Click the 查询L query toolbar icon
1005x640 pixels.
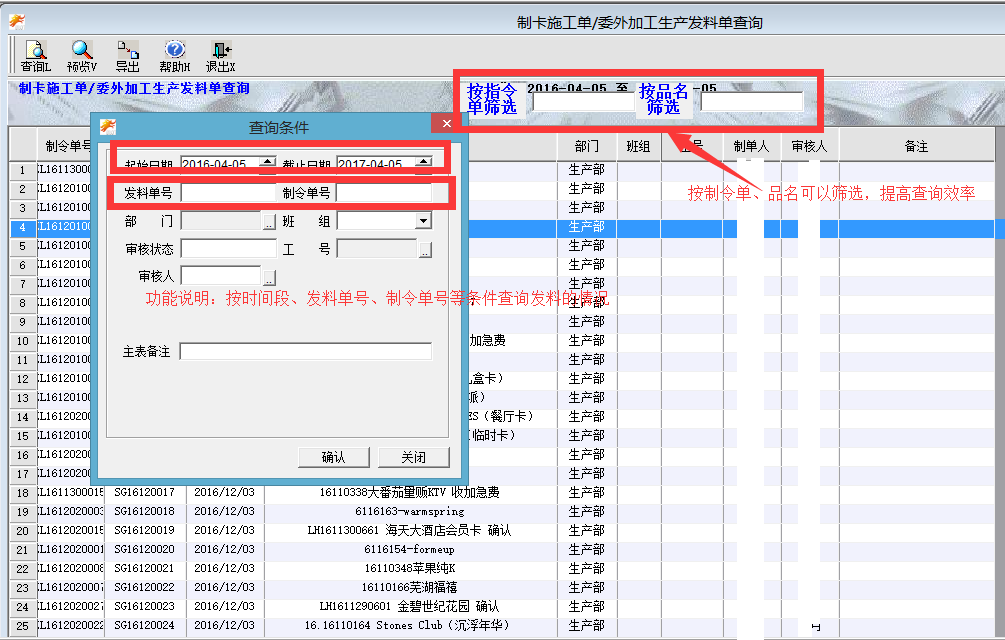(35, 56)
